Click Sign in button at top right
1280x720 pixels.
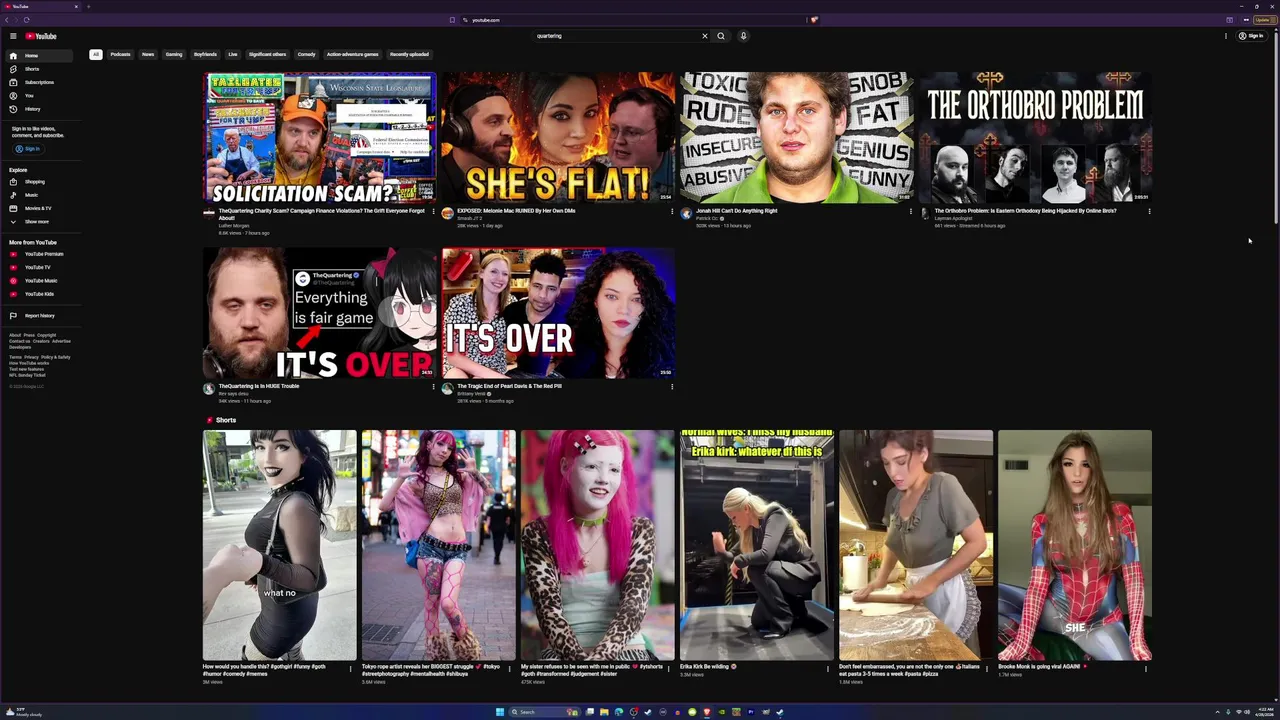point(1251,36)
